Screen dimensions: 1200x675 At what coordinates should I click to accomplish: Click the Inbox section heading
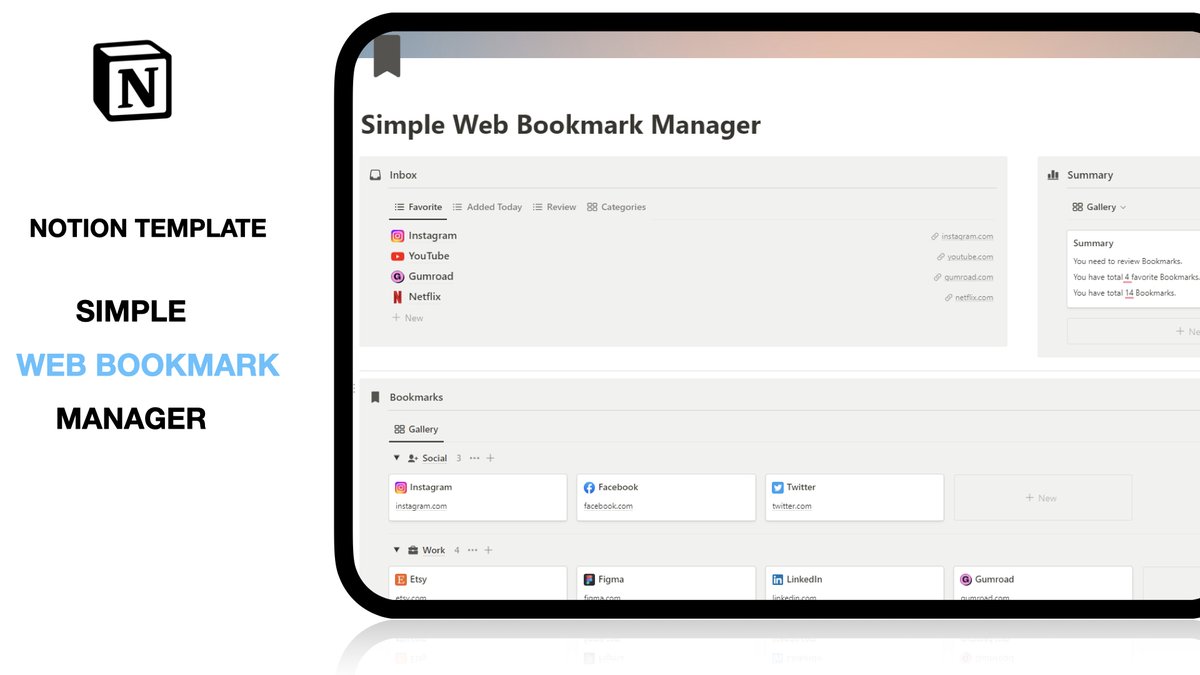(403, 175)
